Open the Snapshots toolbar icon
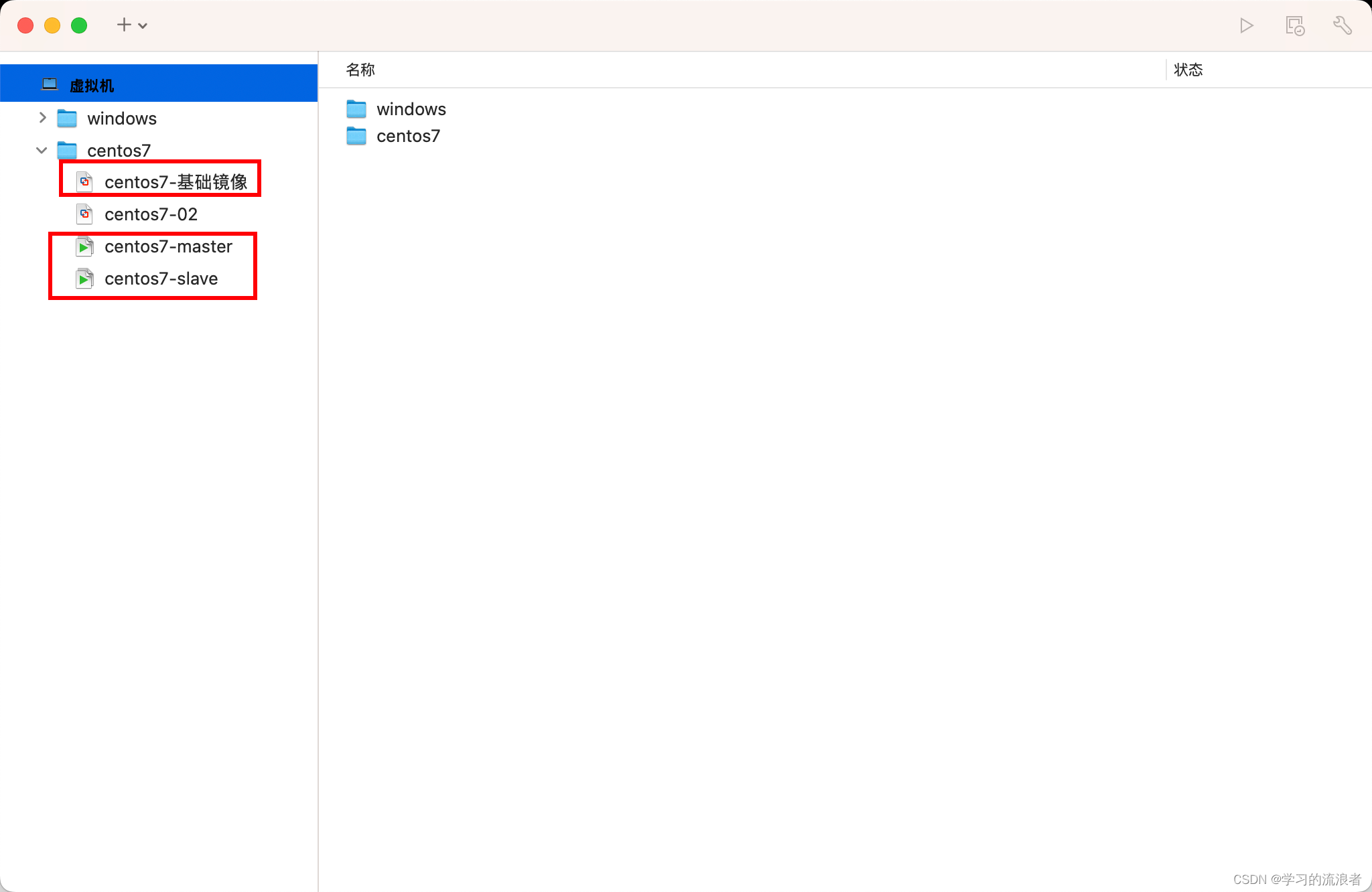 pyautogui.click(x=1294, y=25)
